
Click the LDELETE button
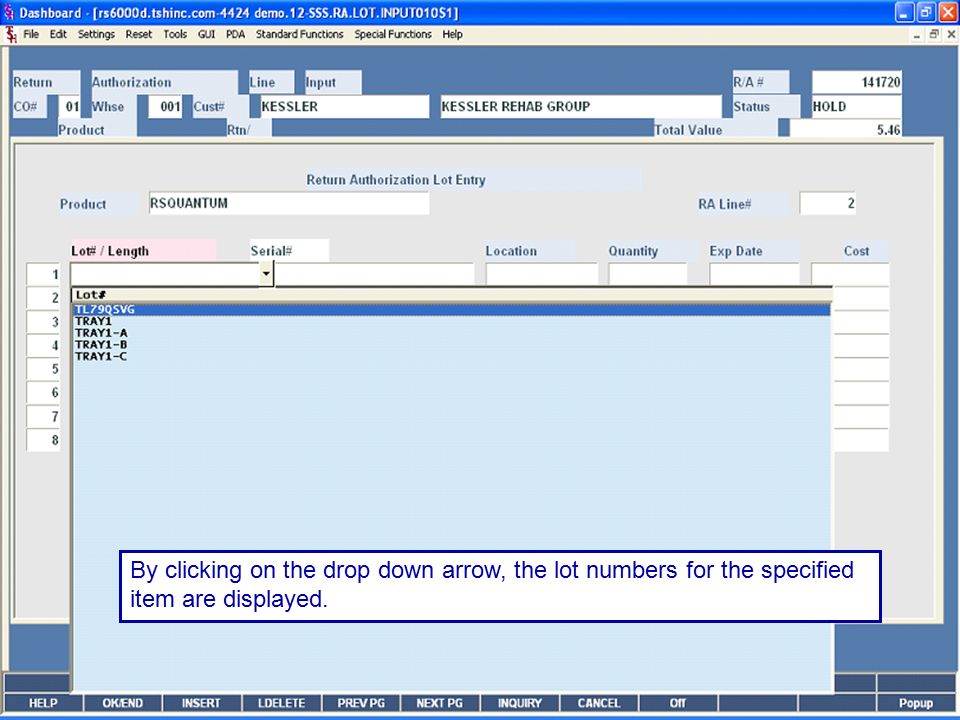(x=281, y=703)
